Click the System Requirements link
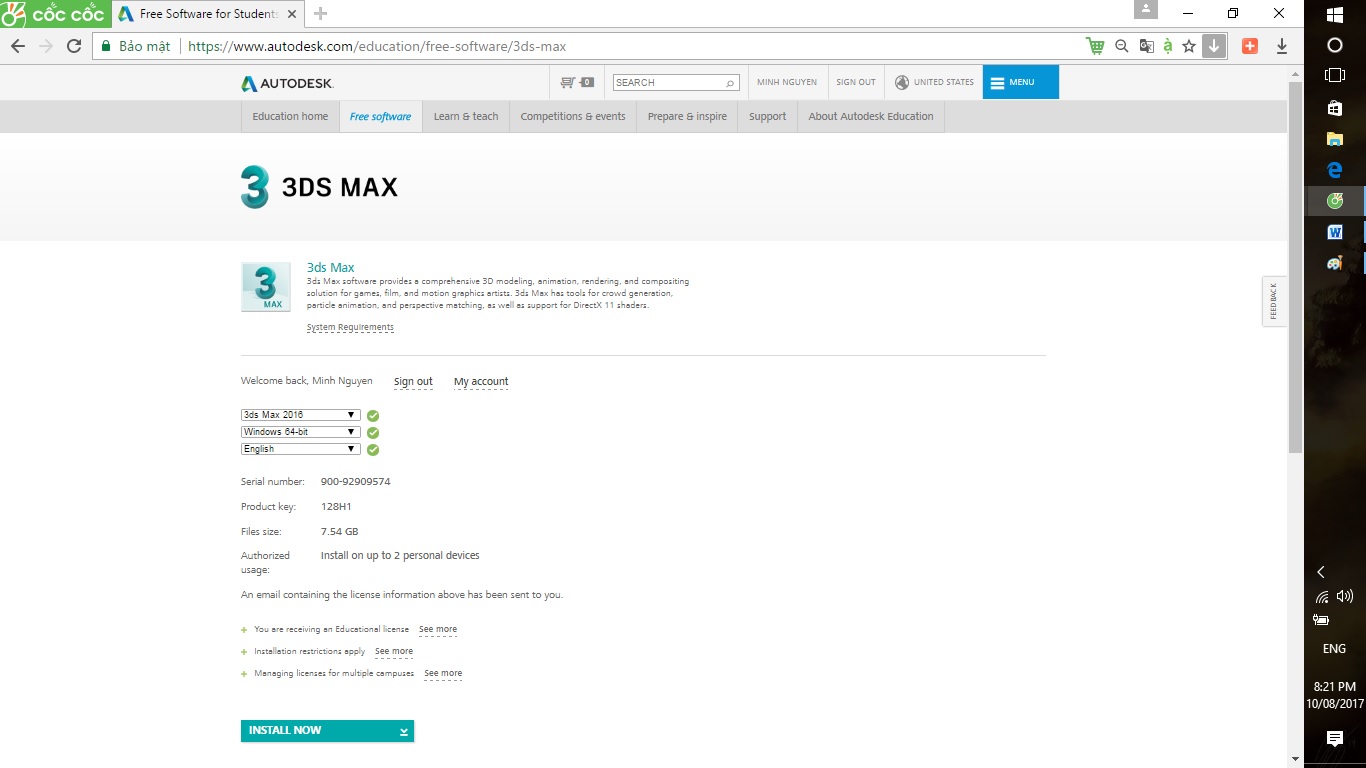 (350, 327)
